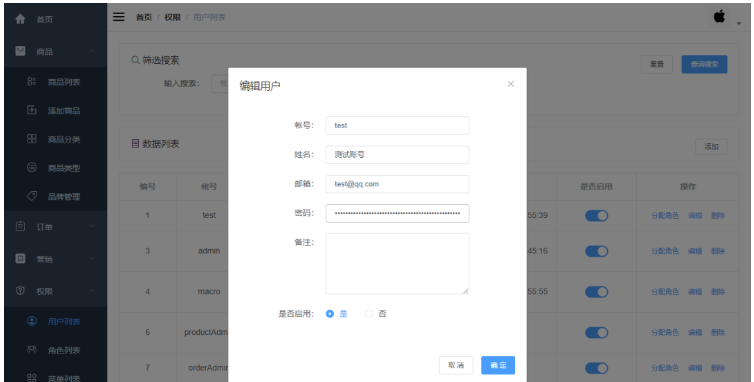Click the 'admin' account cell
754x382 pixels.
[x=209, y=251]
